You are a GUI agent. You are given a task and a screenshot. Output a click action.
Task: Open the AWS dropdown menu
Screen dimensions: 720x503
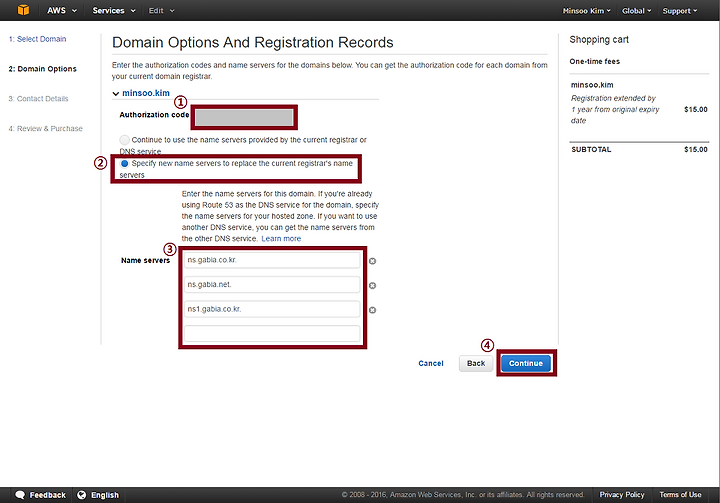click(62, 10)
